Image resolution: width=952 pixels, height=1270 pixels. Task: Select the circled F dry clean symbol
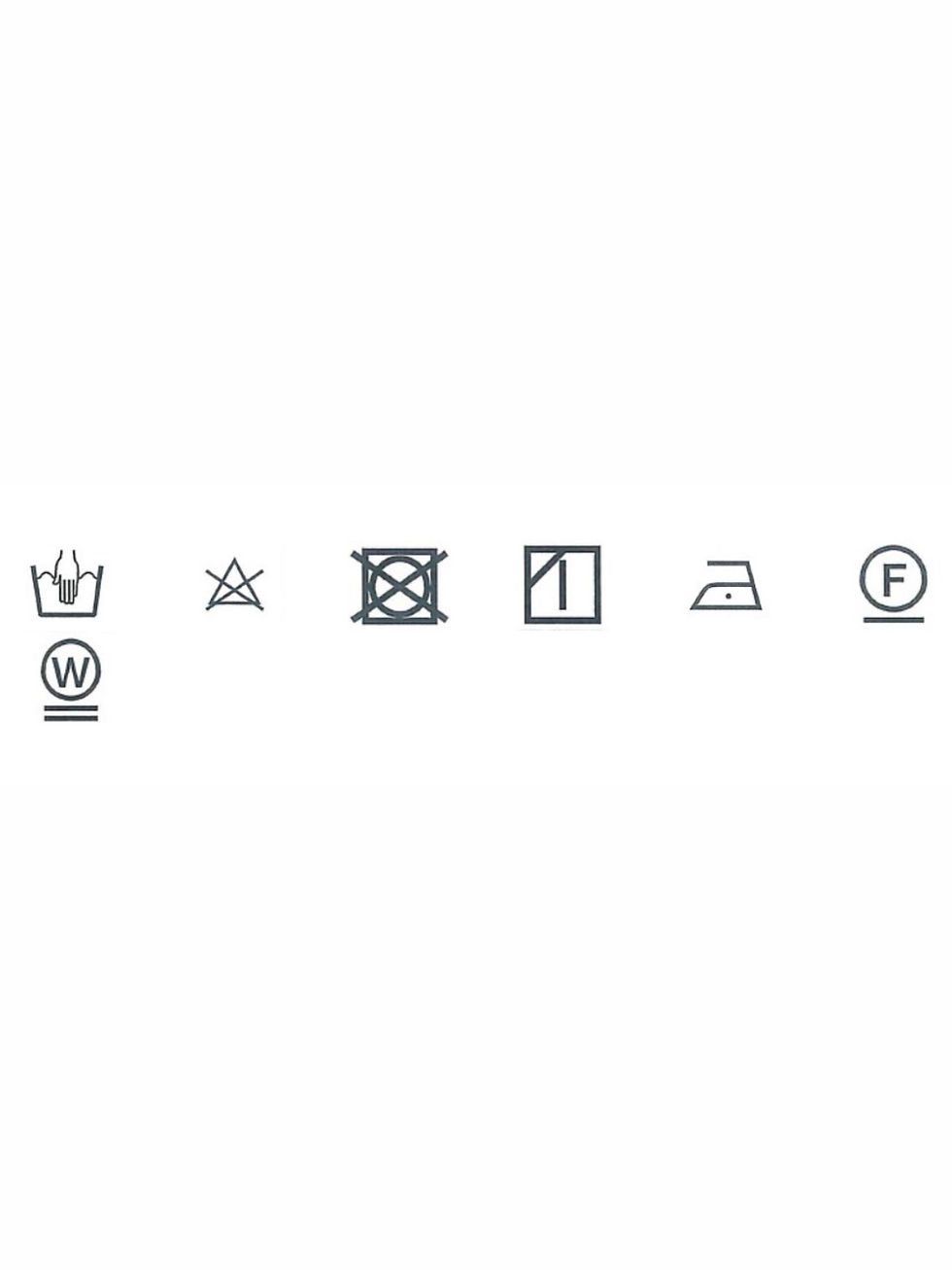click(x=893, y=583)
